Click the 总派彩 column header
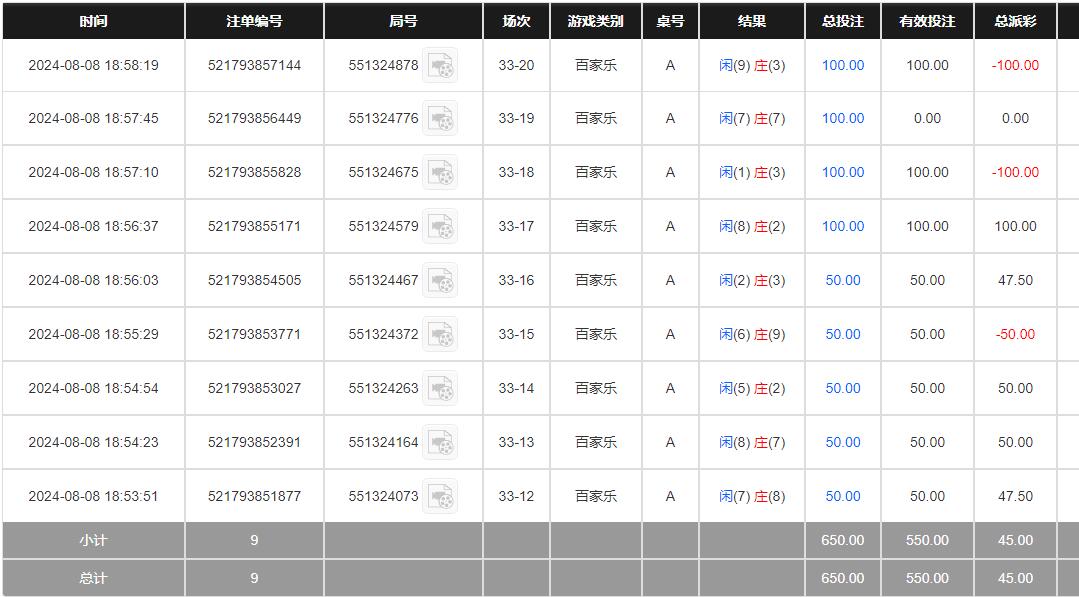This screenshot has width=1079, height=597. (x=1016, y=21)
